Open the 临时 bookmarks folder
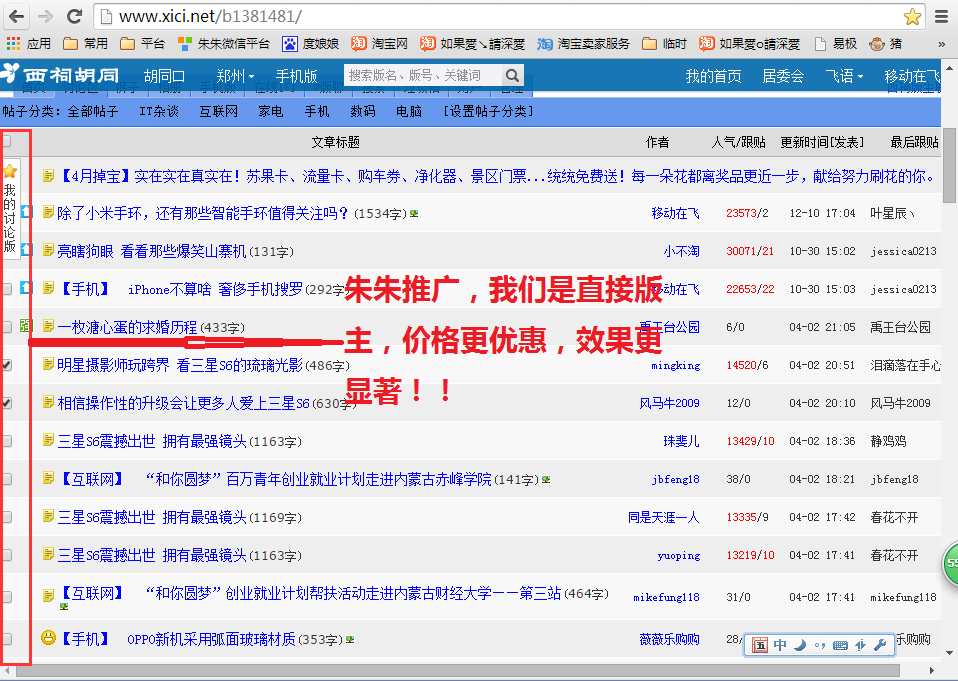The image size is (958, 681). (664, 43)
